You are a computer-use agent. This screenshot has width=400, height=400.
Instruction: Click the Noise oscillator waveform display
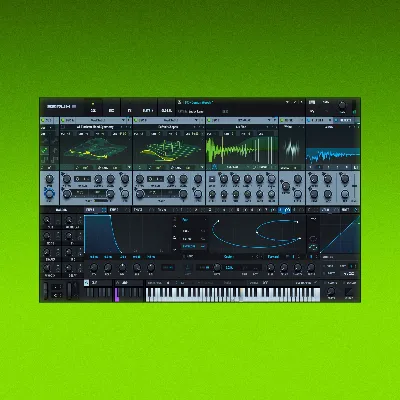[x=292, y=147]
